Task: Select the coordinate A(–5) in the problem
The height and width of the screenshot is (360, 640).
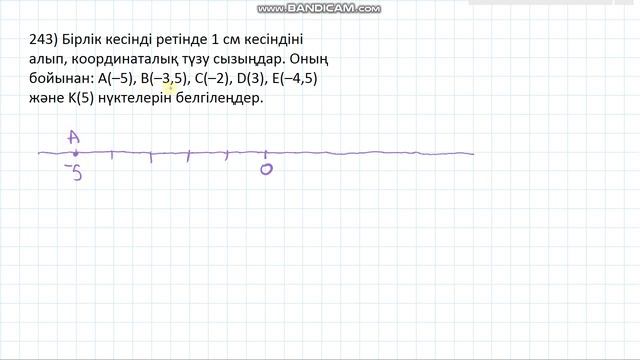Action: (x=116, y=78)
